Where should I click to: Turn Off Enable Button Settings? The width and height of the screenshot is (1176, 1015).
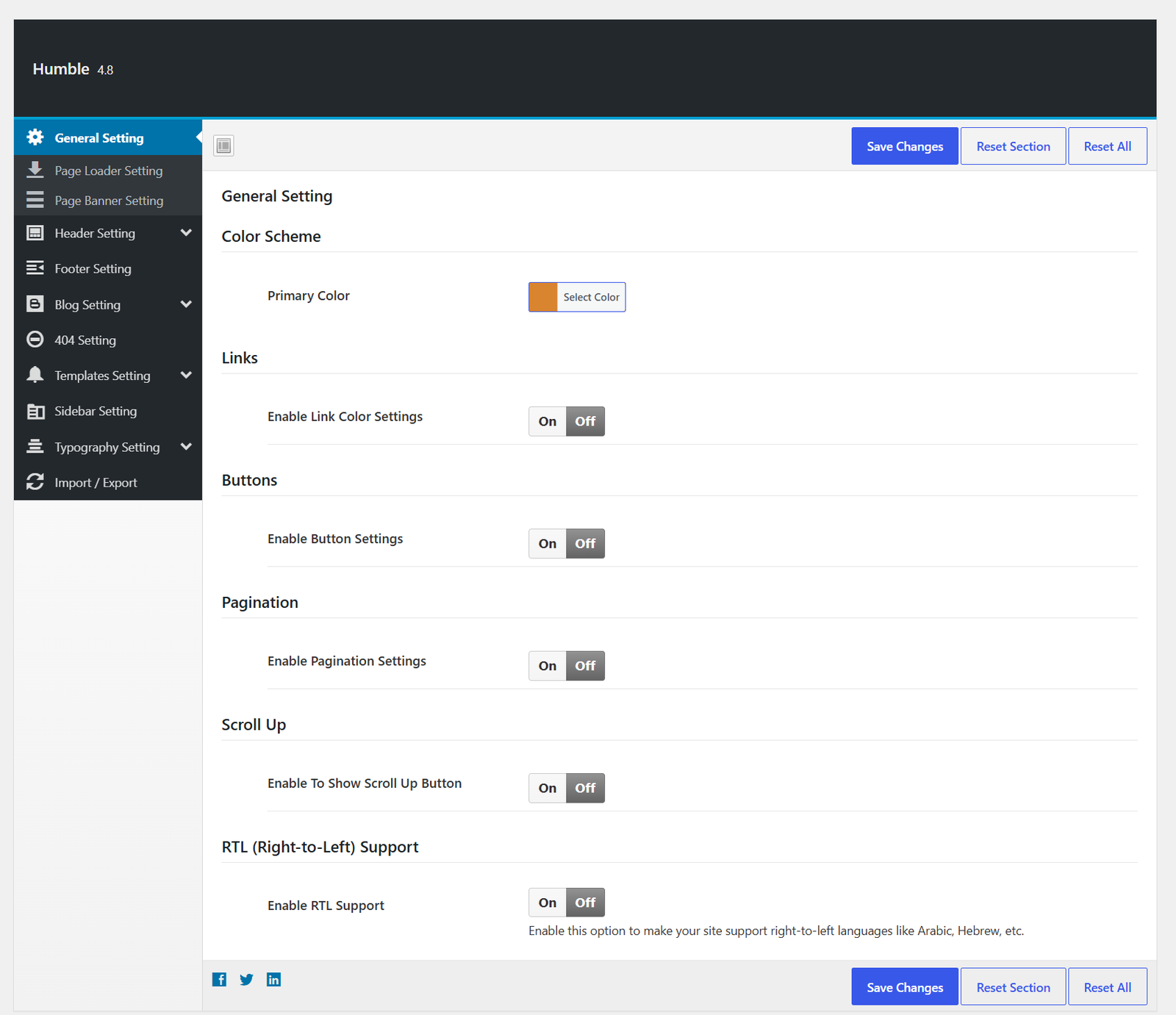[585, 544]
